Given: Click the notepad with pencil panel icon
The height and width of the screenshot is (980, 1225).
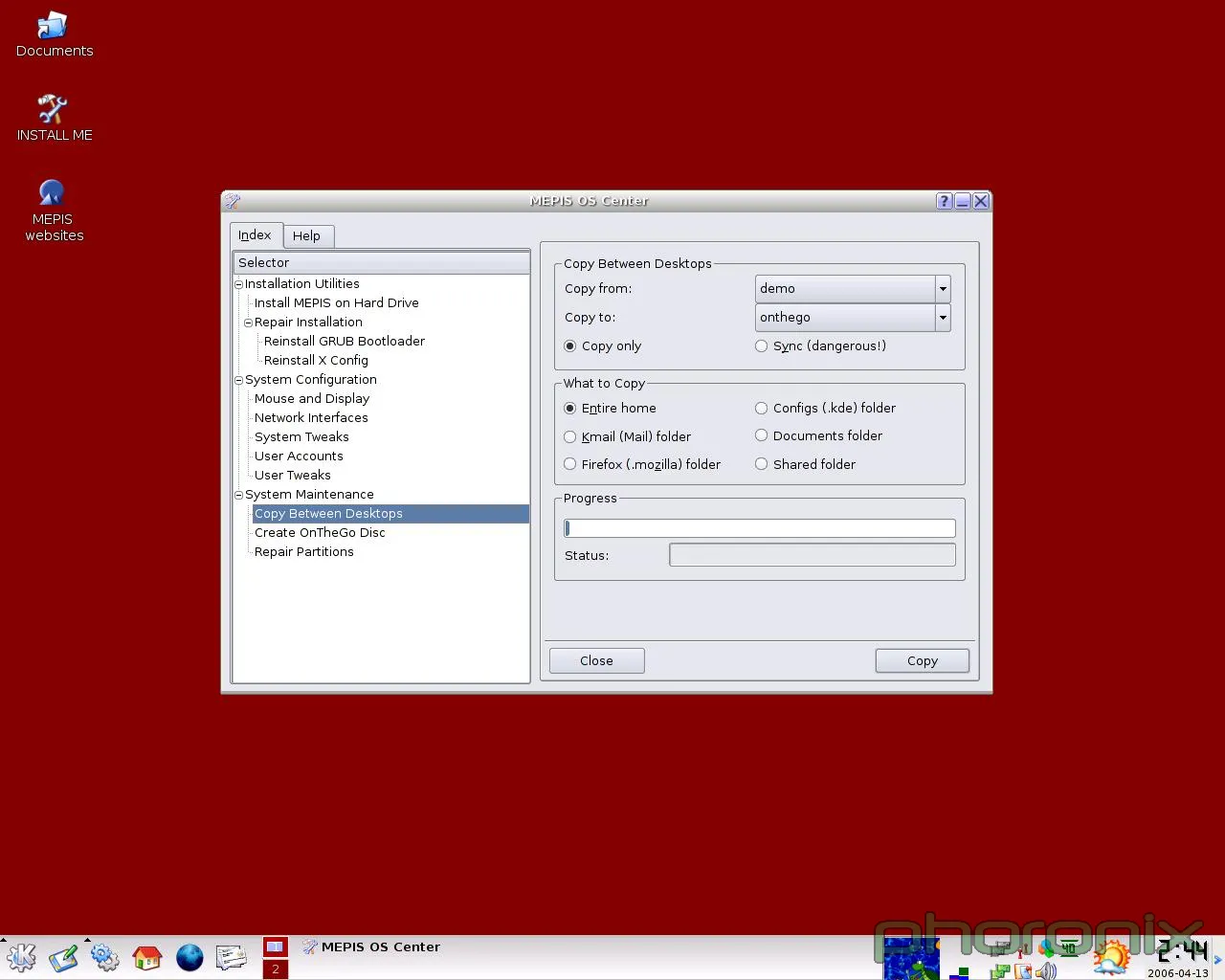Looking at the screenshot, I should (x=63, y=957).
